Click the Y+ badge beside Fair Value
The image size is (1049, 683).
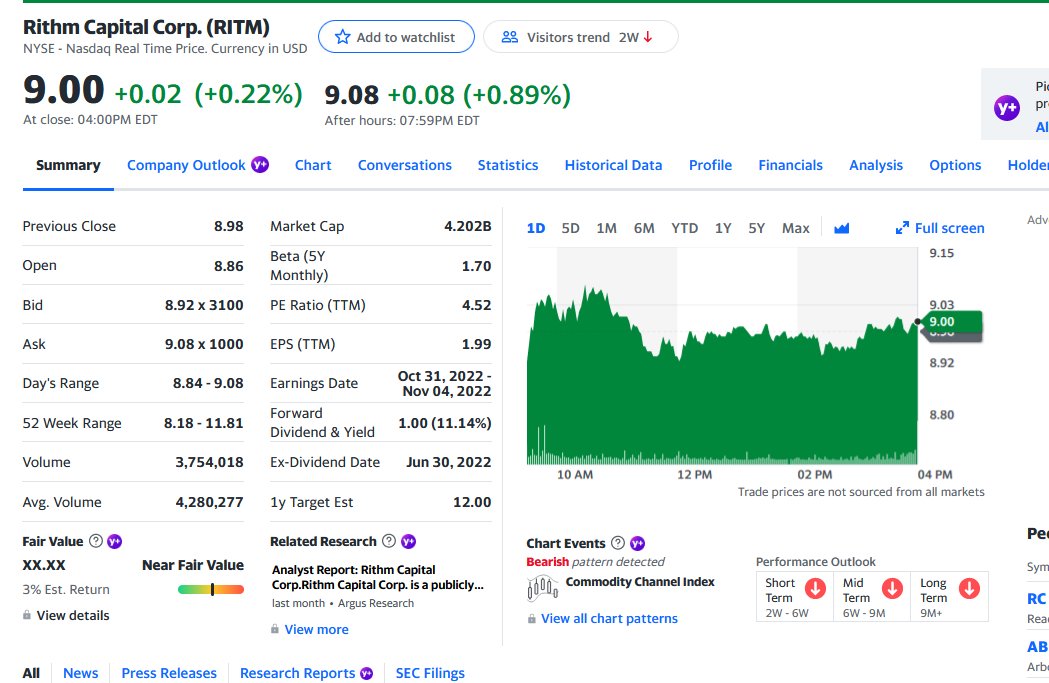pos(114,541)
